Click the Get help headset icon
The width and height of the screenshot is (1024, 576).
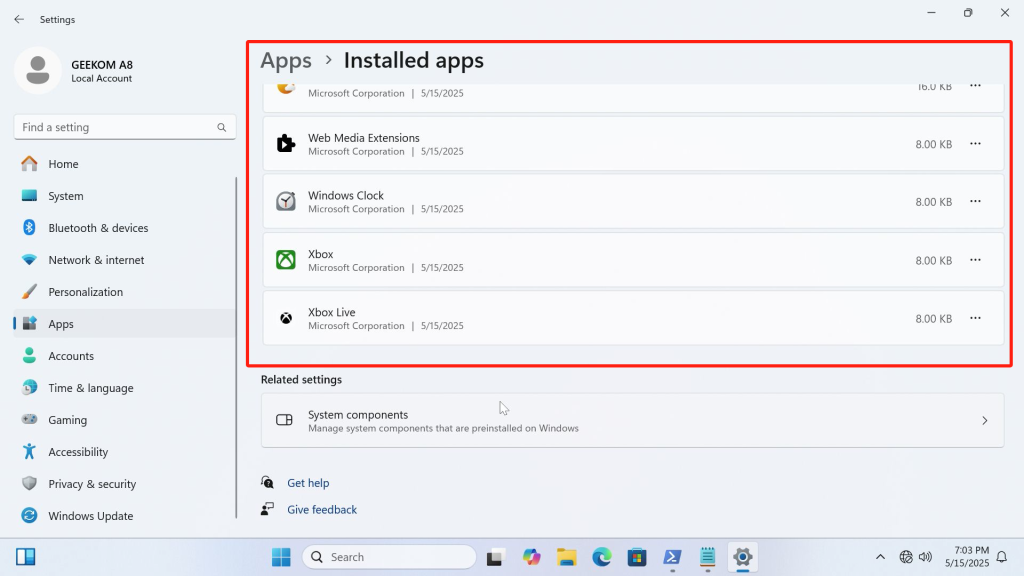point(267,482)
